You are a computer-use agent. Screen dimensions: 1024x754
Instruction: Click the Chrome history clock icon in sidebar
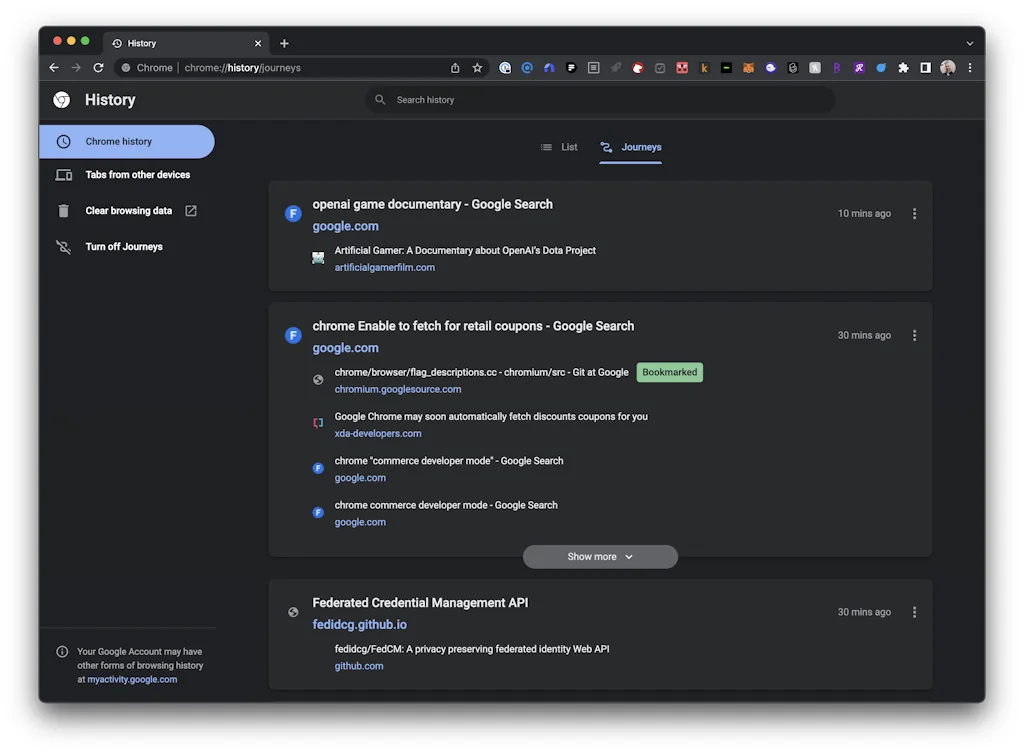pos(65,141)
